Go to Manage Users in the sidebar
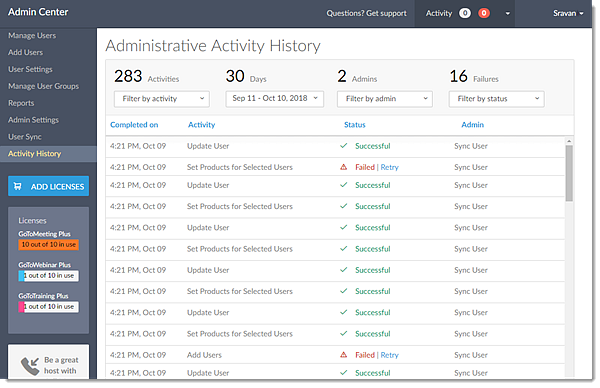 [32, 36]
